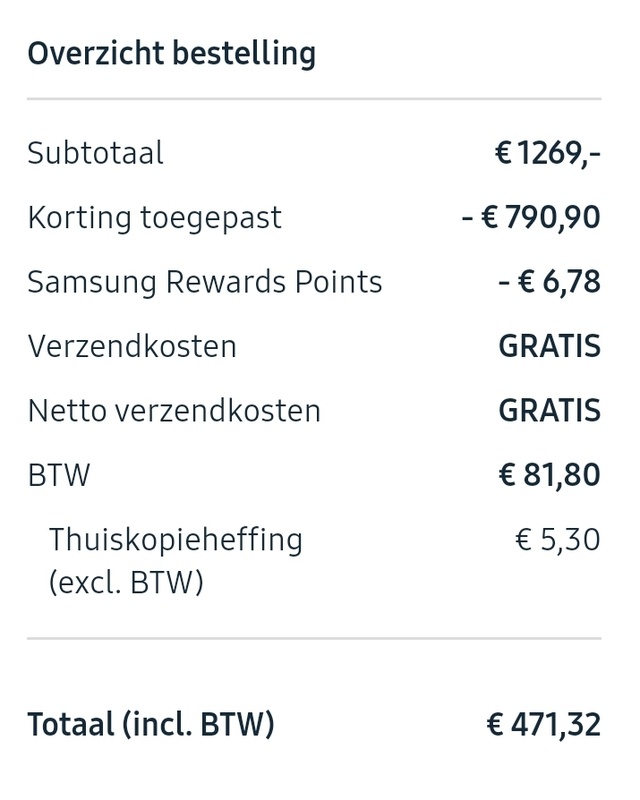
Task: Click the divider line above Totaal
Action: point(314,637)
